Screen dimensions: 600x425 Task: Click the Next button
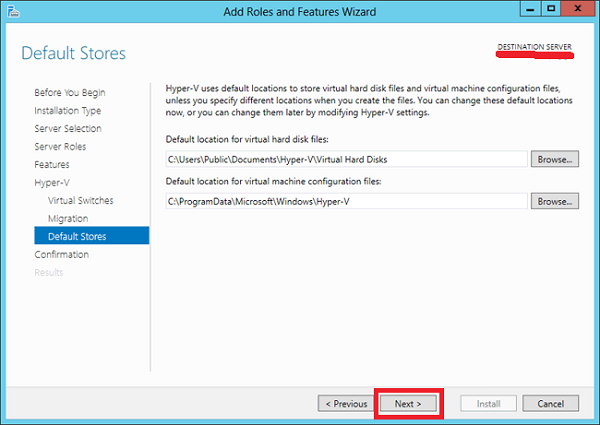point(408,404)
